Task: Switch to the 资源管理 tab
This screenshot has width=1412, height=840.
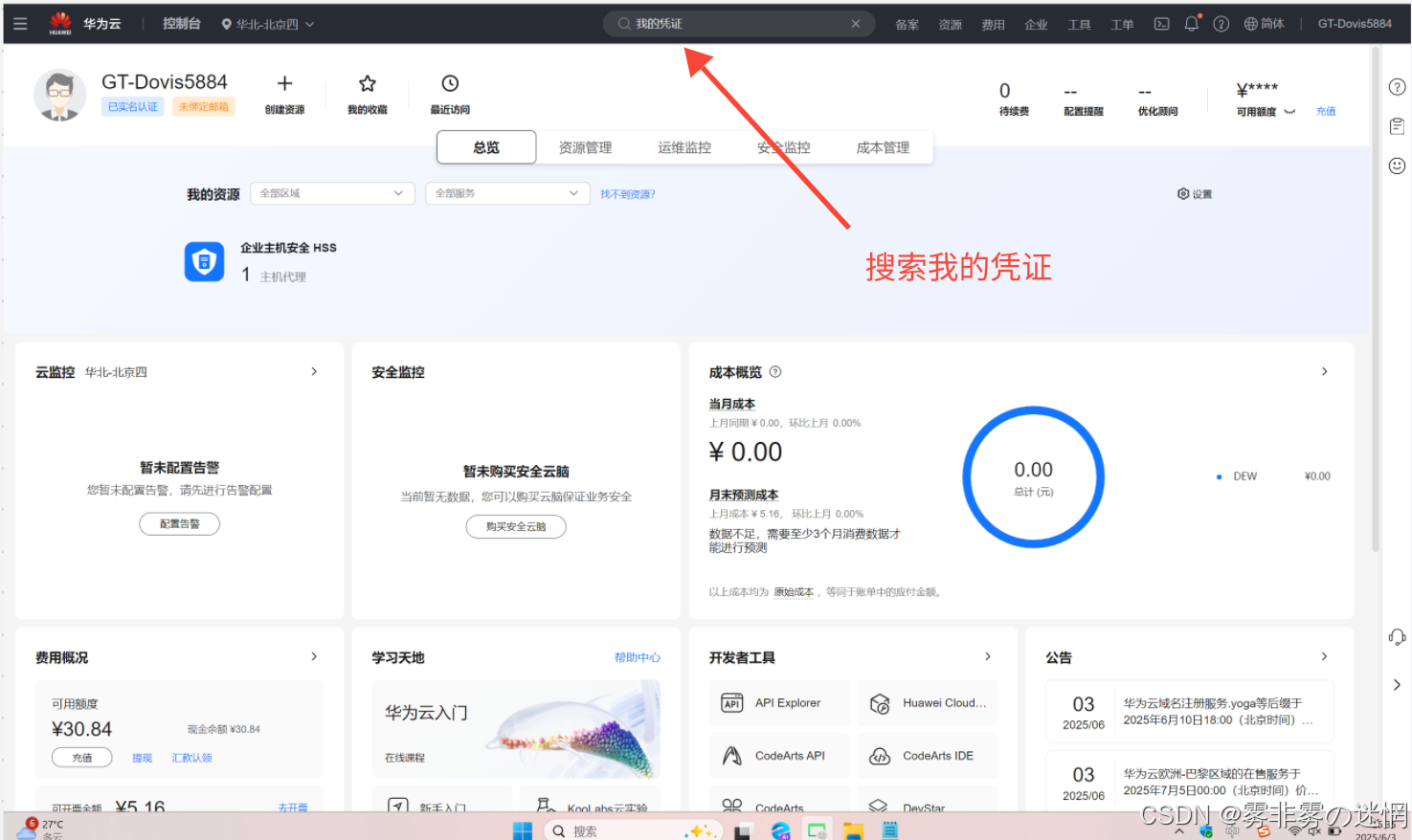Action: [585, 147]
